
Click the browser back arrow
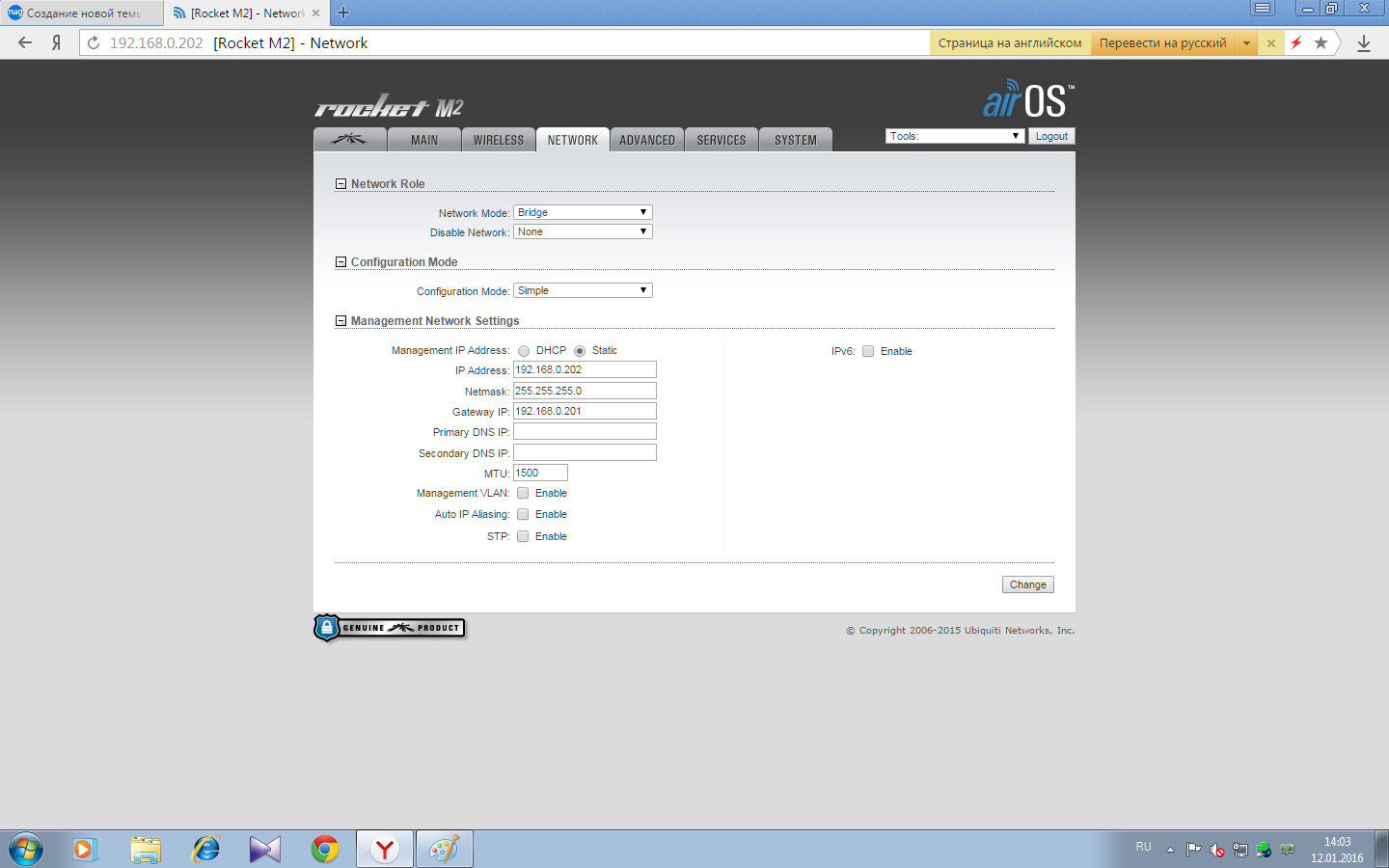click(x=25, y=42)
